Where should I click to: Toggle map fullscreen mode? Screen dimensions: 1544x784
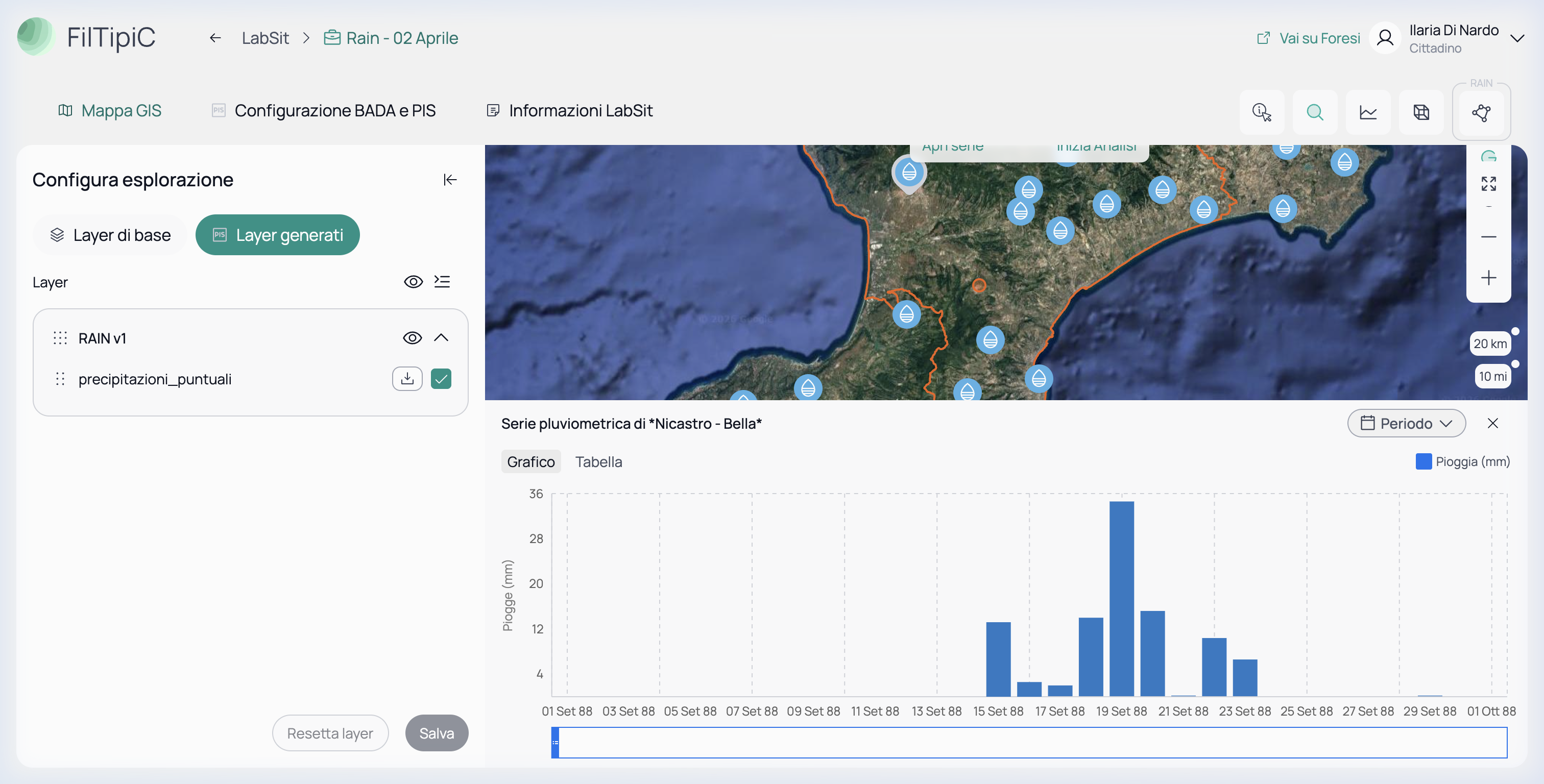[1489, 183]
